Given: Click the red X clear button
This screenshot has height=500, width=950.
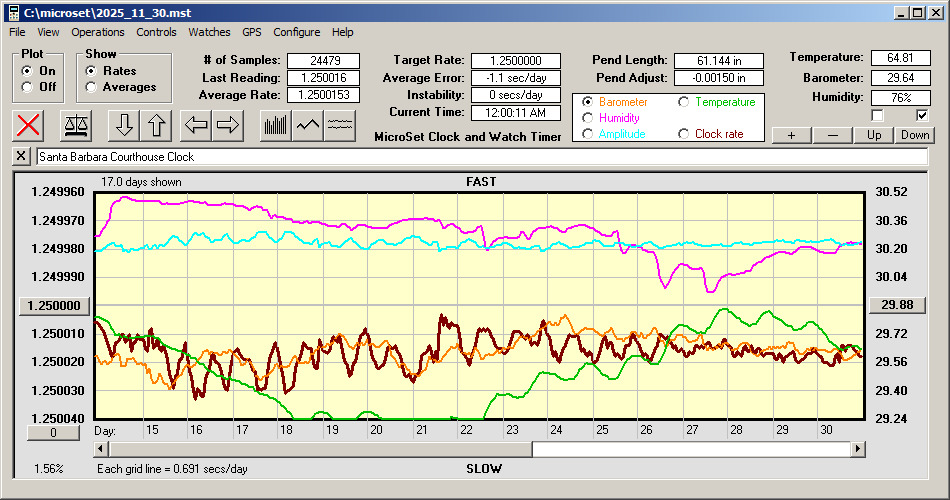Looking at the screenshot, I should (x=30, y=125).
